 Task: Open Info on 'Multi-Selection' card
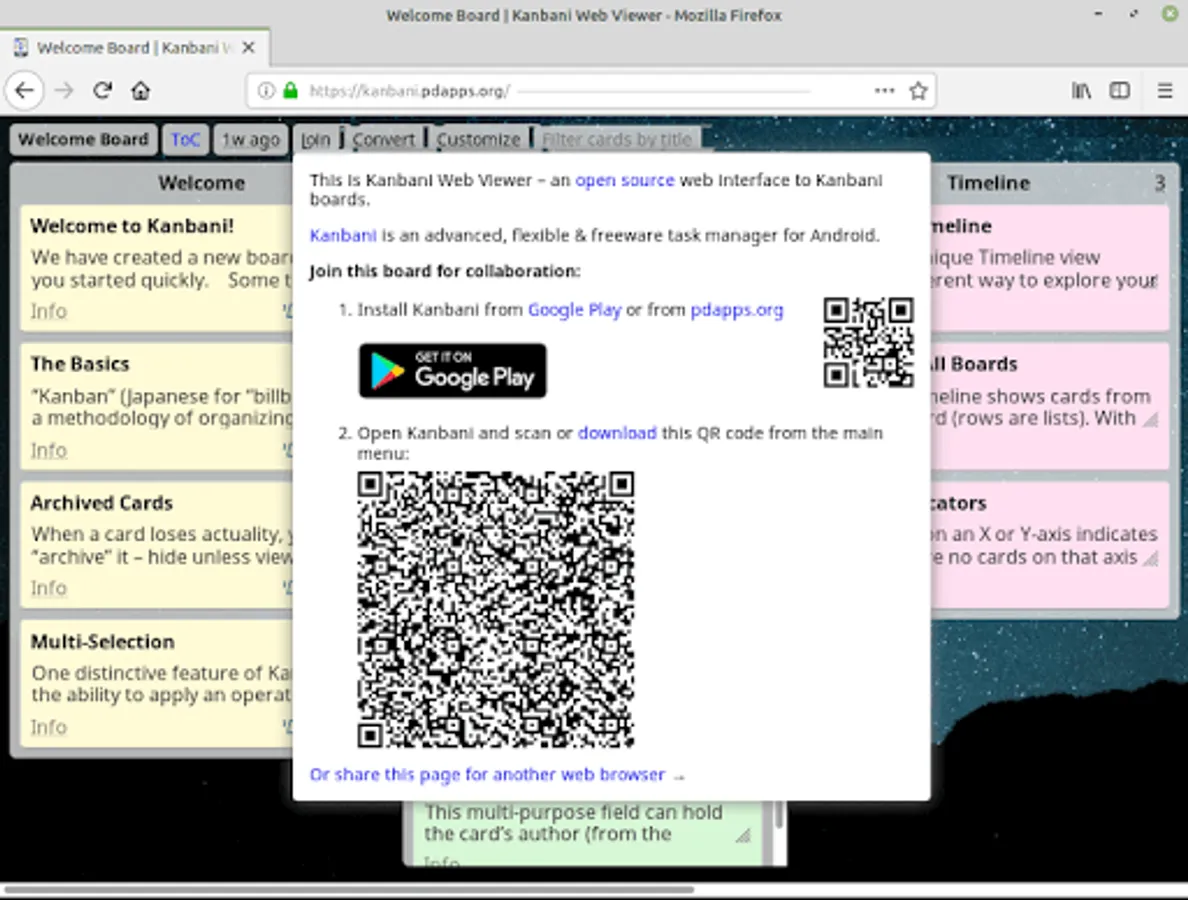pos(48,727)
